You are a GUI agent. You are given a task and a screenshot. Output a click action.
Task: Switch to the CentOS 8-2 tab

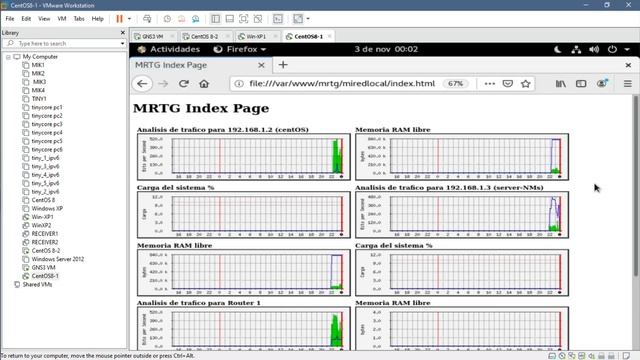point(204,36)
